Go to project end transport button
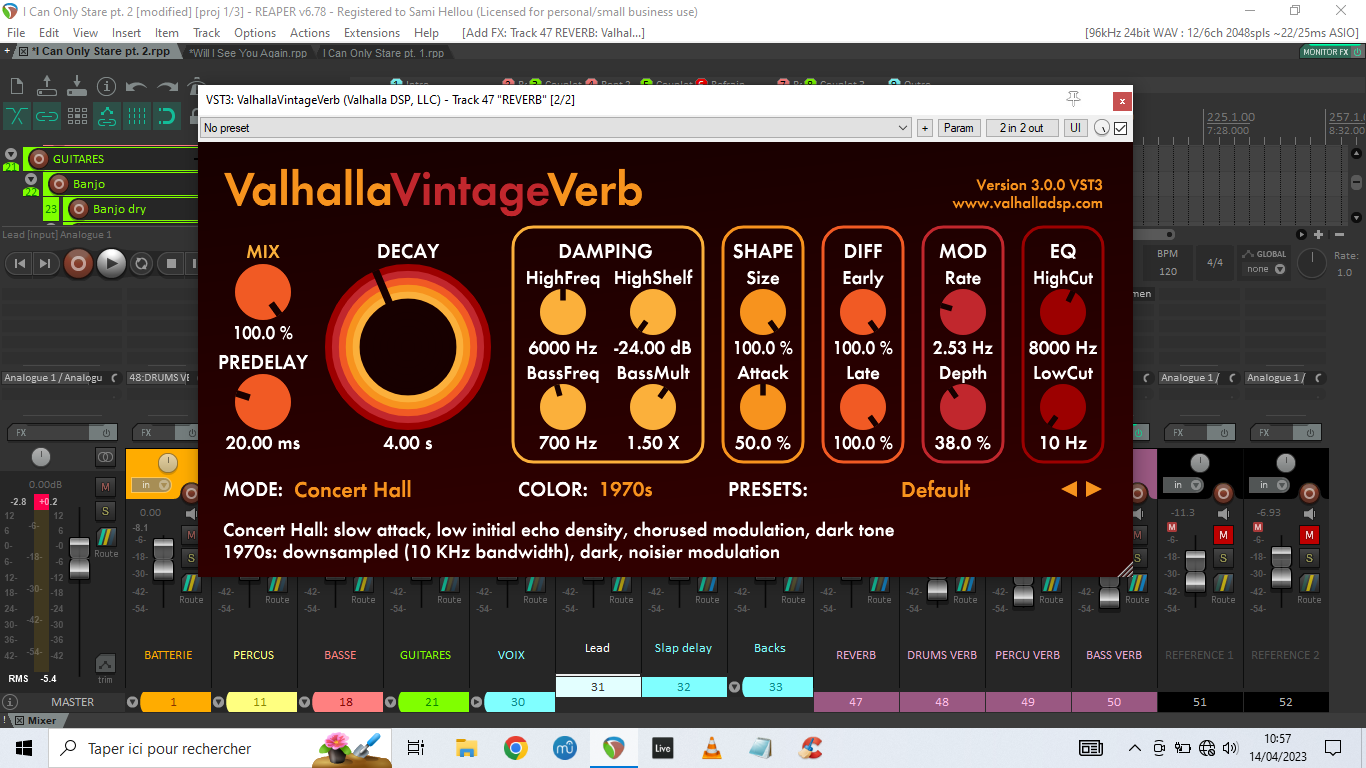 tap(46, 263)
